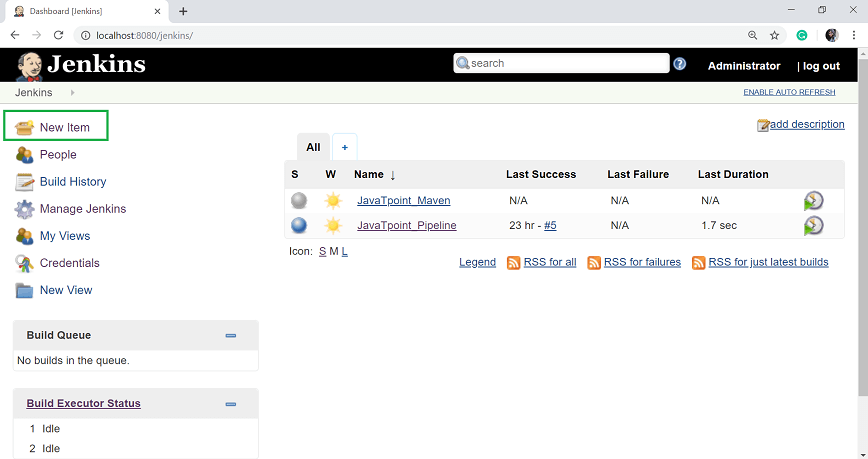Open build #5 link

pyautogui.click(x=550, y=225)
